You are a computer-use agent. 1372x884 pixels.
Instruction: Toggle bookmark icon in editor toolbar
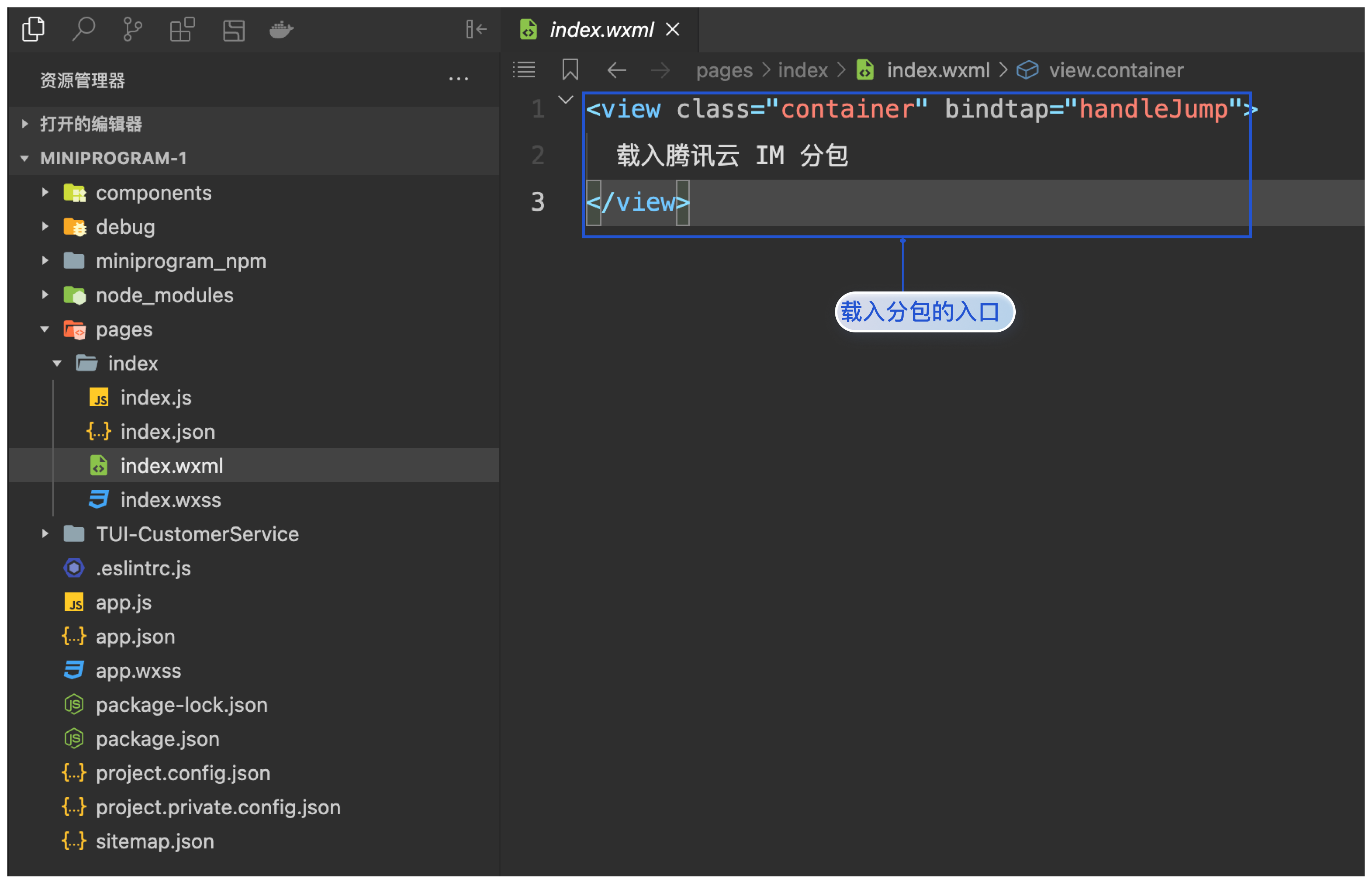pyautogui.click(x=570, y=70)
